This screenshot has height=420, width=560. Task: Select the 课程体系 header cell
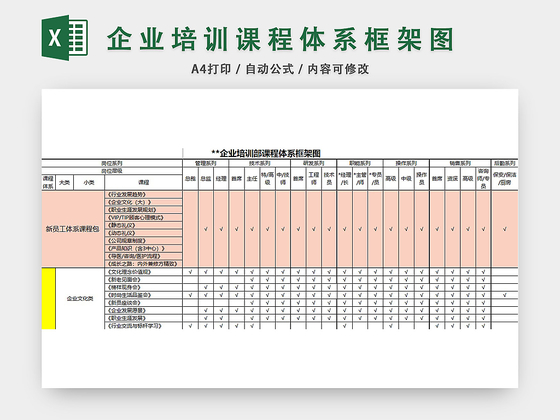point(48,182)
